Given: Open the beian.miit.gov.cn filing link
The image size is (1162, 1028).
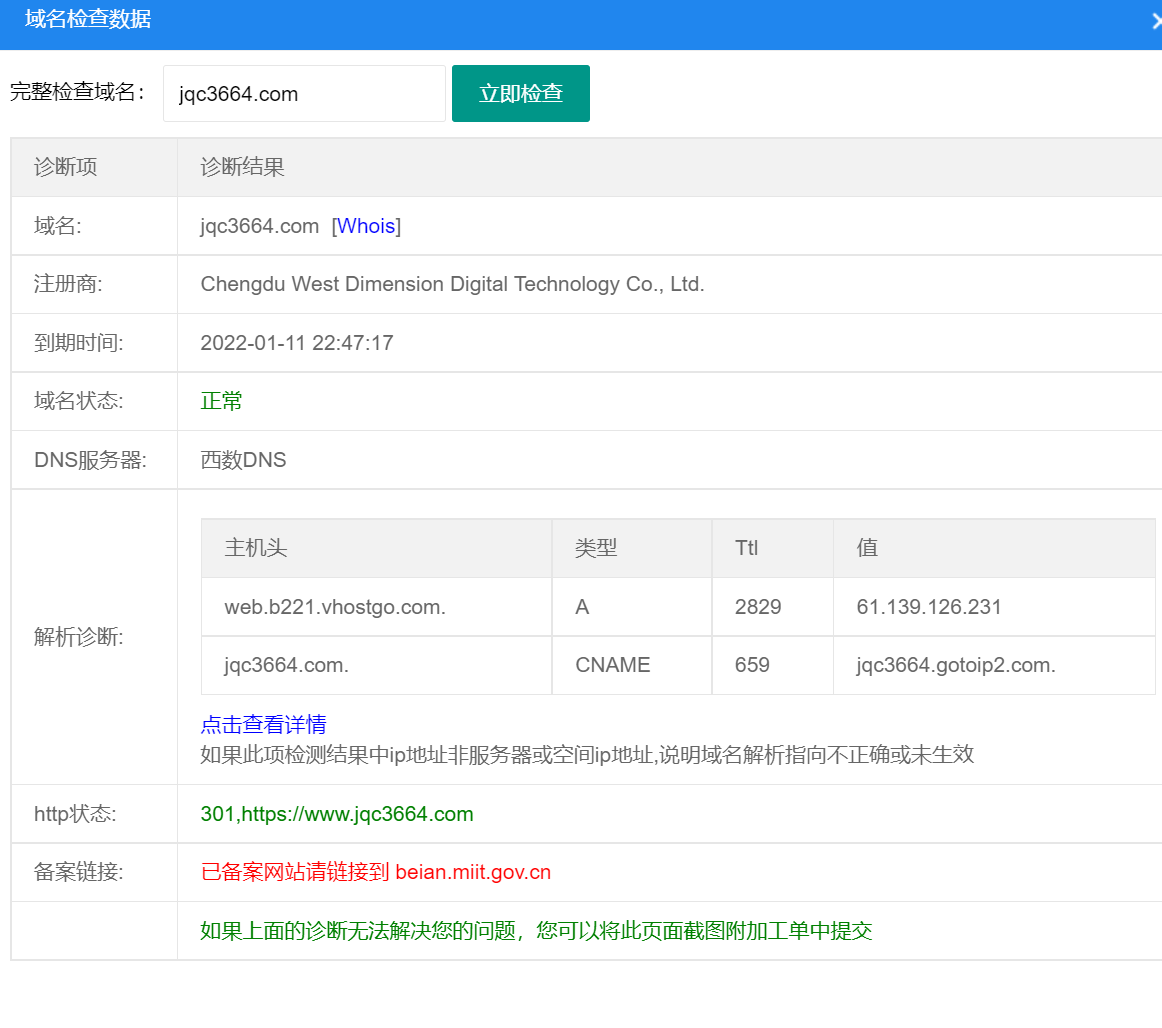Looking at the screenshot, I should click(x=470, y=872).
